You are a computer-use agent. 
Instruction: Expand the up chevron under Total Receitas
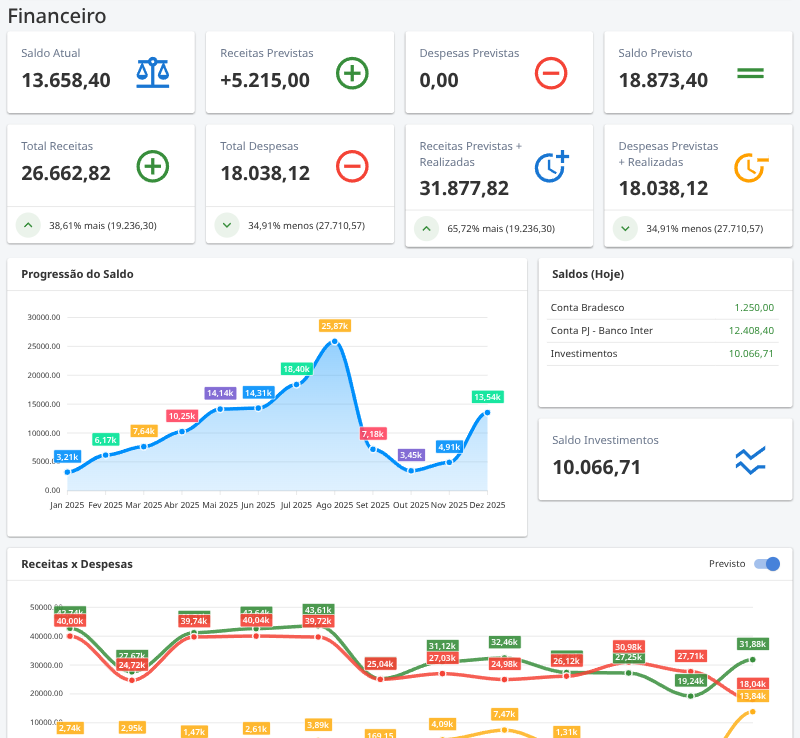pos(28,225)
